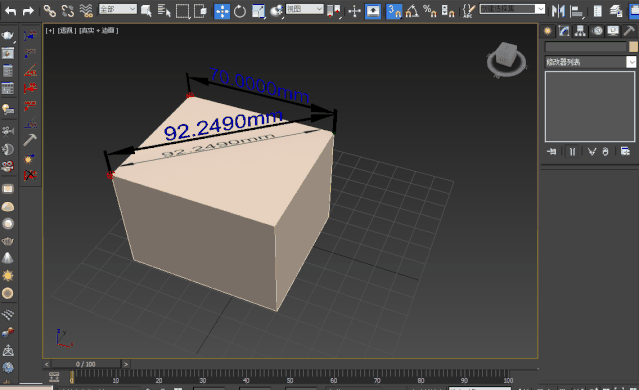Go to previous frame on time slider
Viewport: 639px width, 390px height.
[x=47, y=364]
